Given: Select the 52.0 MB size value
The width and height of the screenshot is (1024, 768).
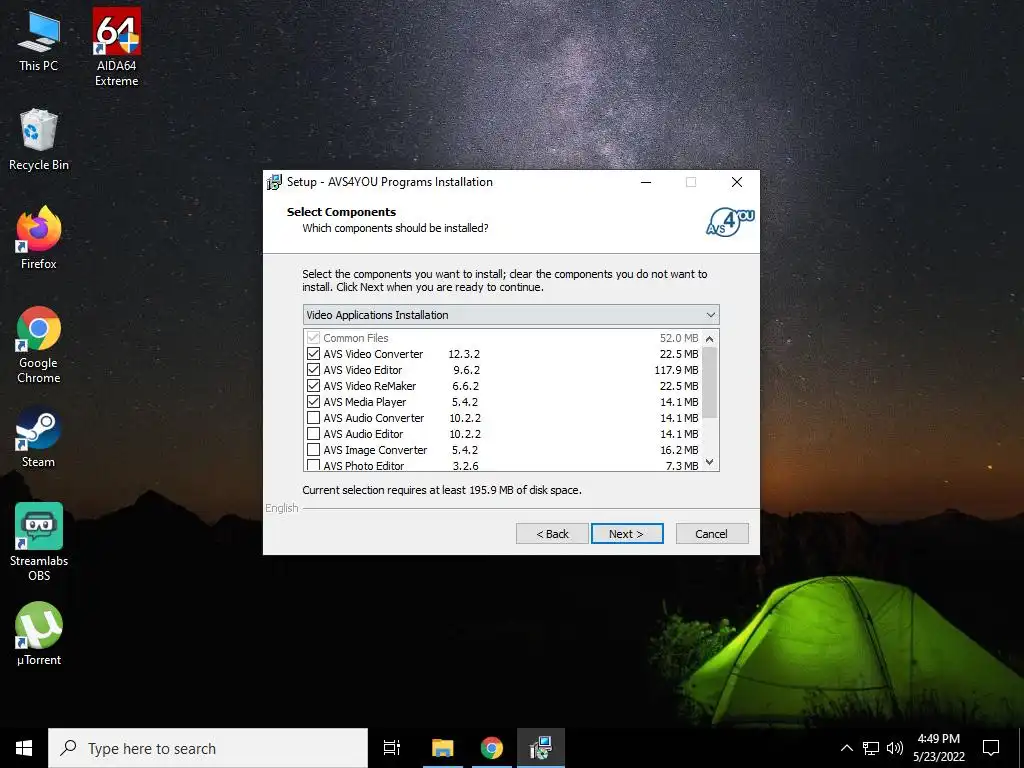Looking at the screenshot, I should click(x=679, y=338).
